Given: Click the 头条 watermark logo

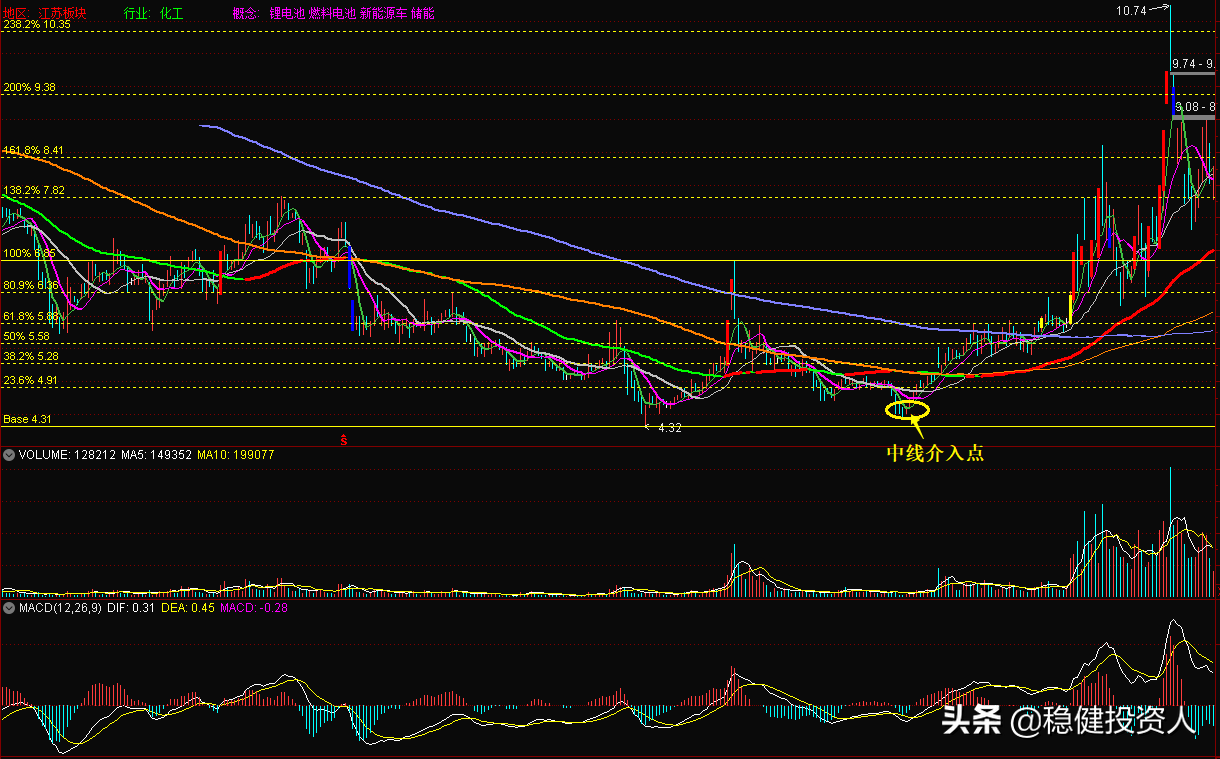Looking at the screenshot, I should [x=972, y=719].
